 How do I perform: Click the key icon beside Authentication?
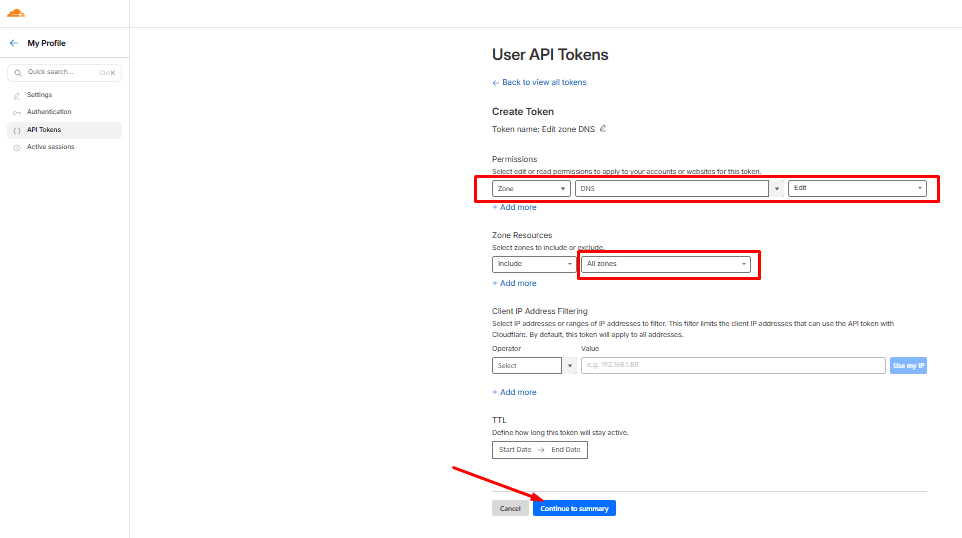[x=16, y=112]
